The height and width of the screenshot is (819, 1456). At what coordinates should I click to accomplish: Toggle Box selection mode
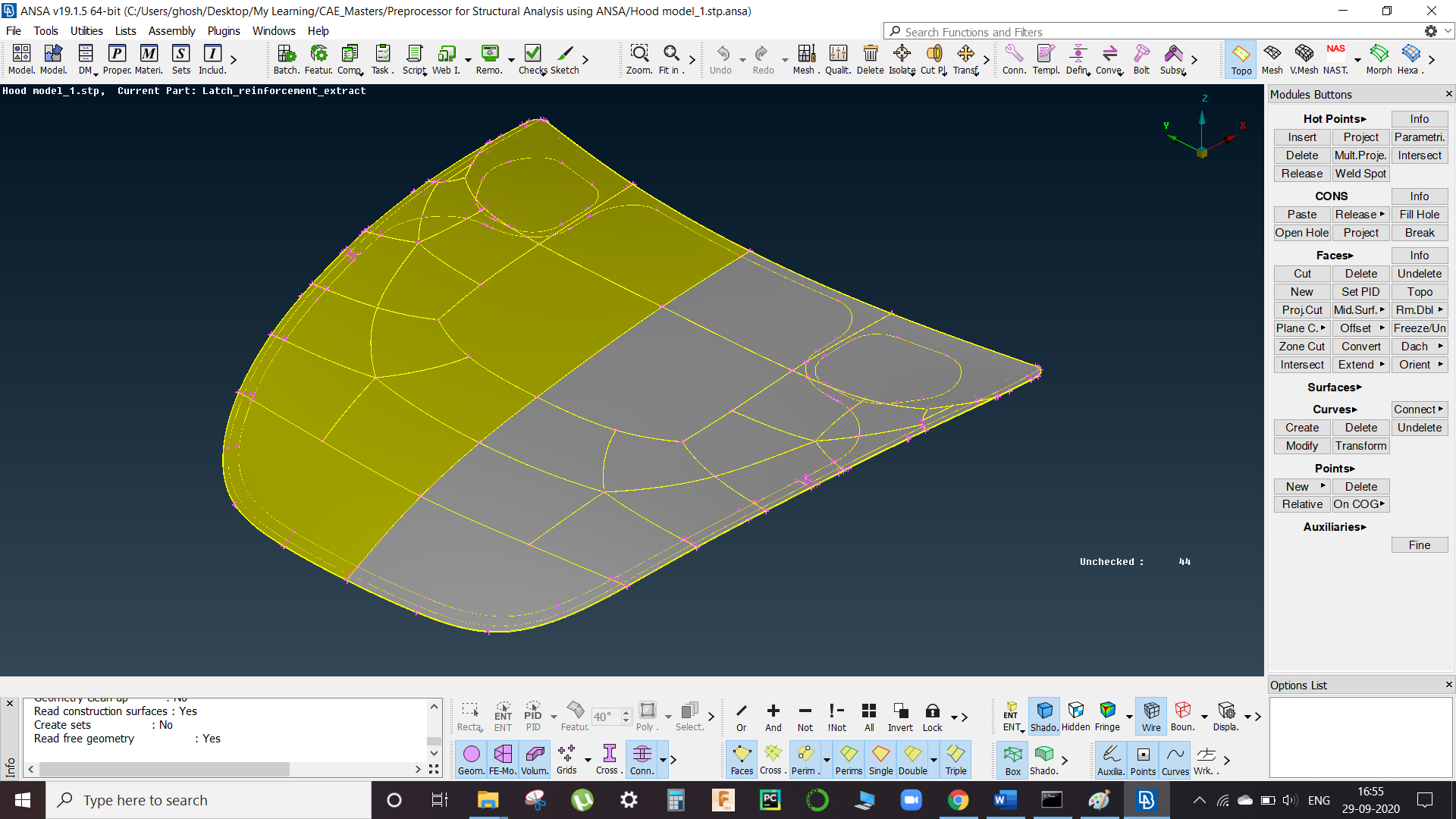1012,759
